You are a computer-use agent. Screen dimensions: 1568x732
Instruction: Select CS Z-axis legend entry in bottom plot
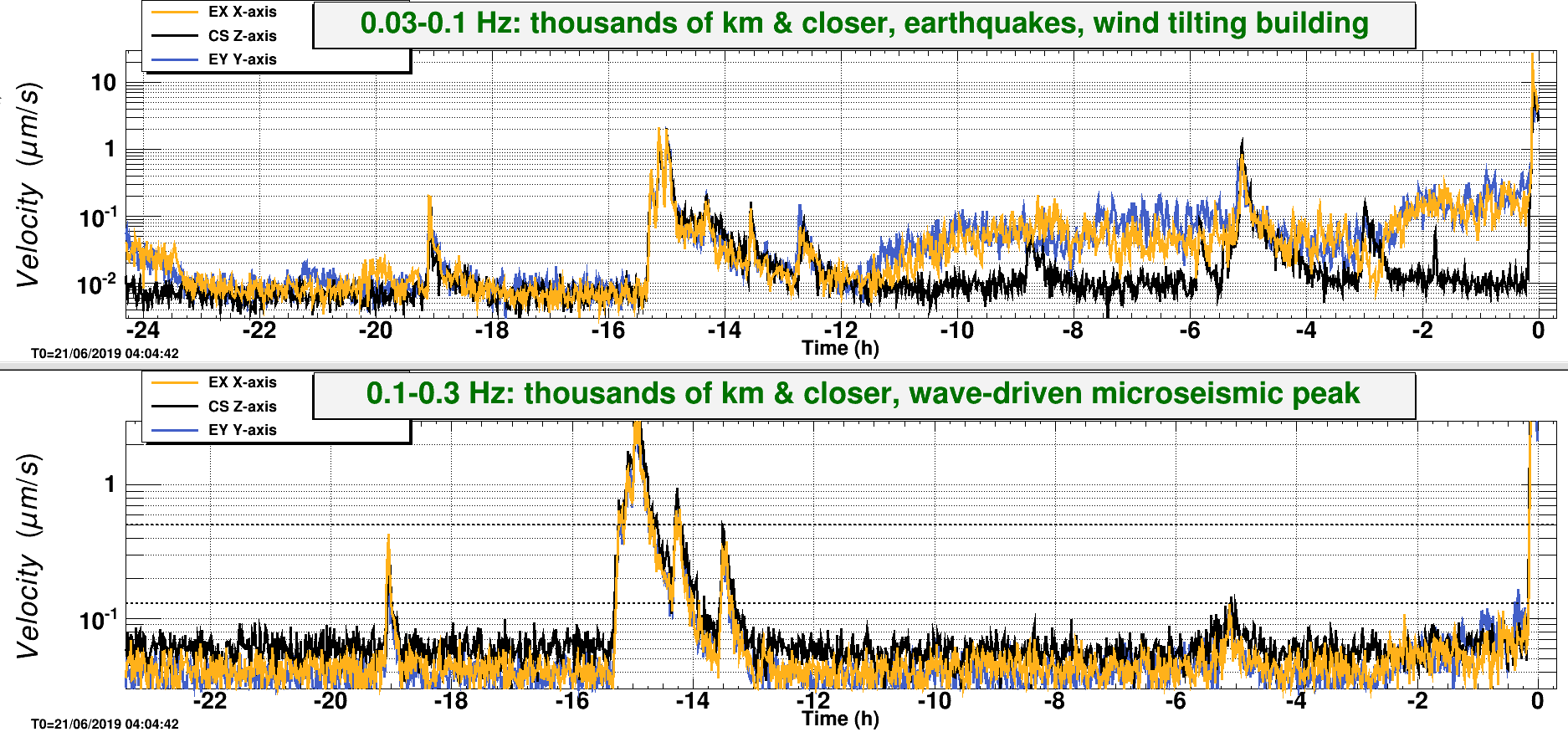click(243, 407)
